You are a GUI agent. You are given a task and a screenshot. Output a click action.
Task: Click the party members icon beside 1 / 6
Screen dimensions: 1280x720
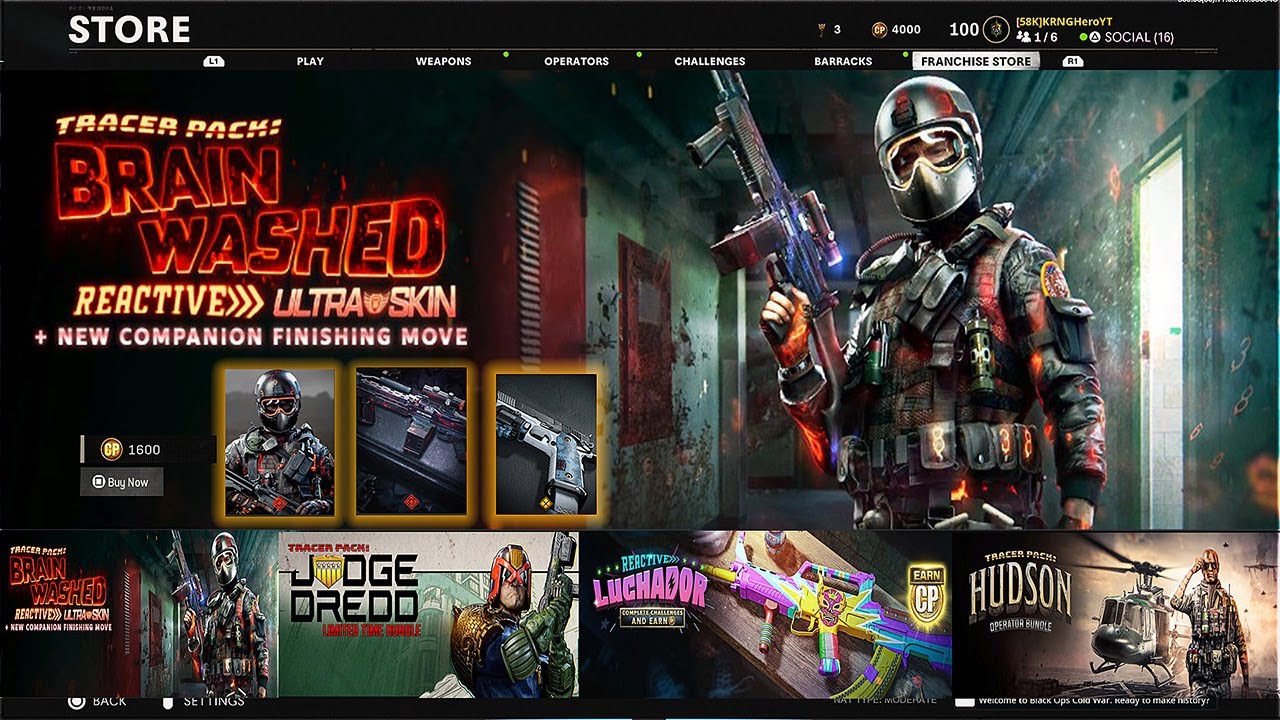pos(1023,37)
